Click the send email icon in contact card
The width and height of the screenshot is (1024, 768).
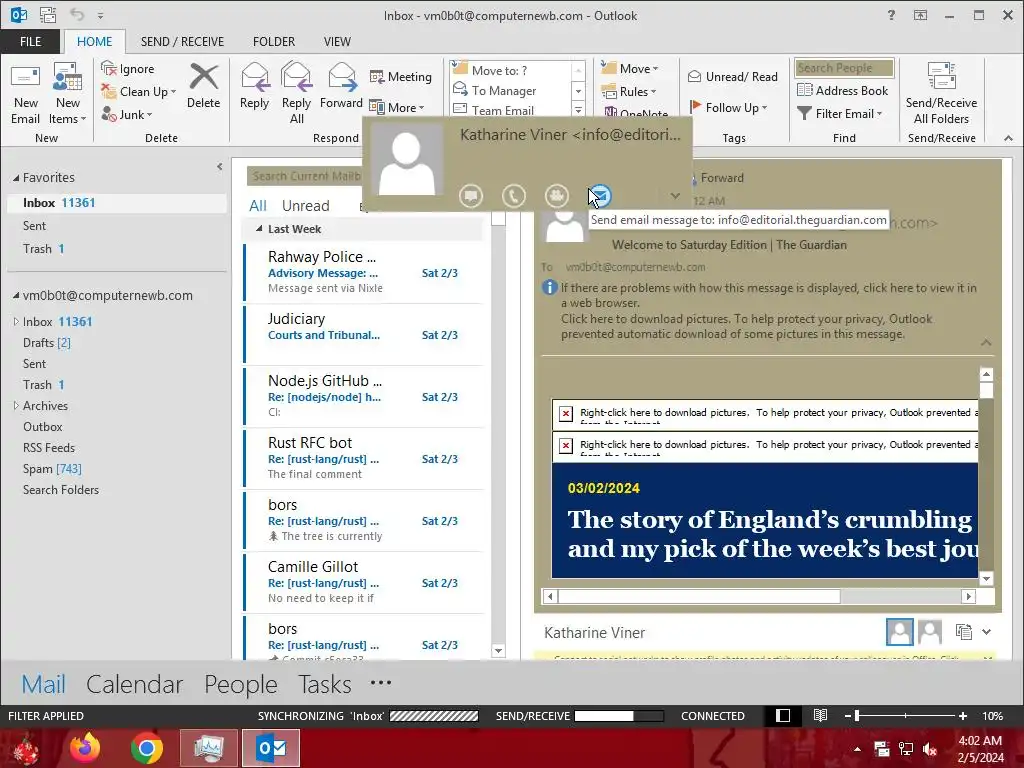[x=600, y=195]
